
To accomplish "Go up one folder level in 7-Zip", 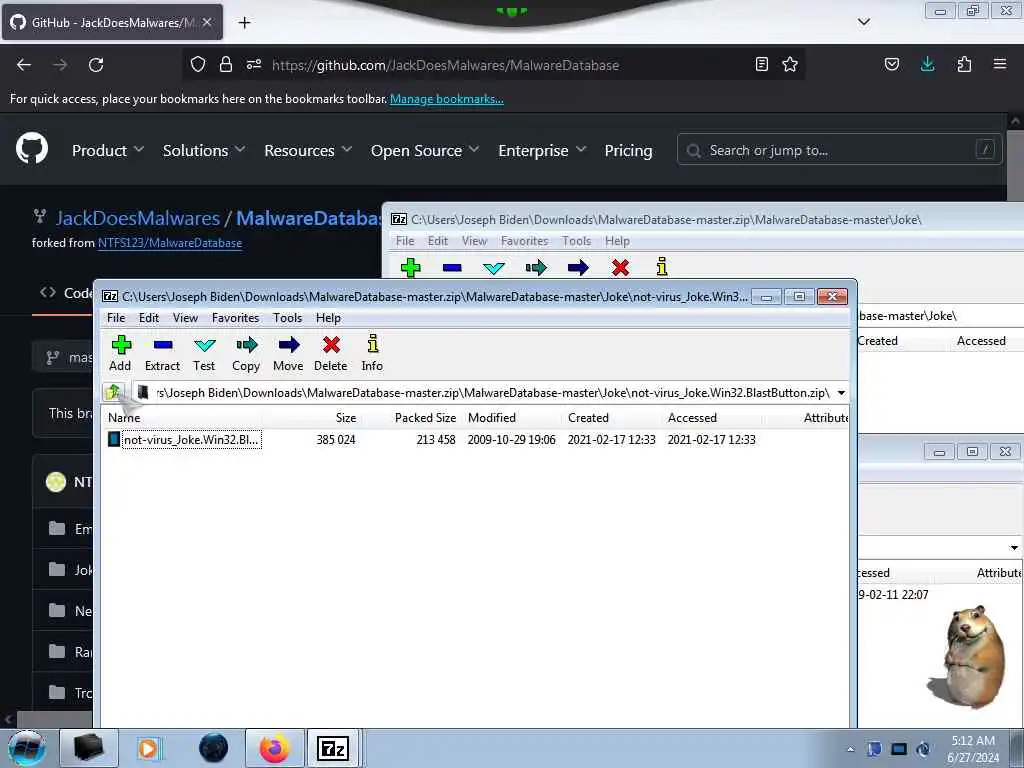I will (113, 392).
